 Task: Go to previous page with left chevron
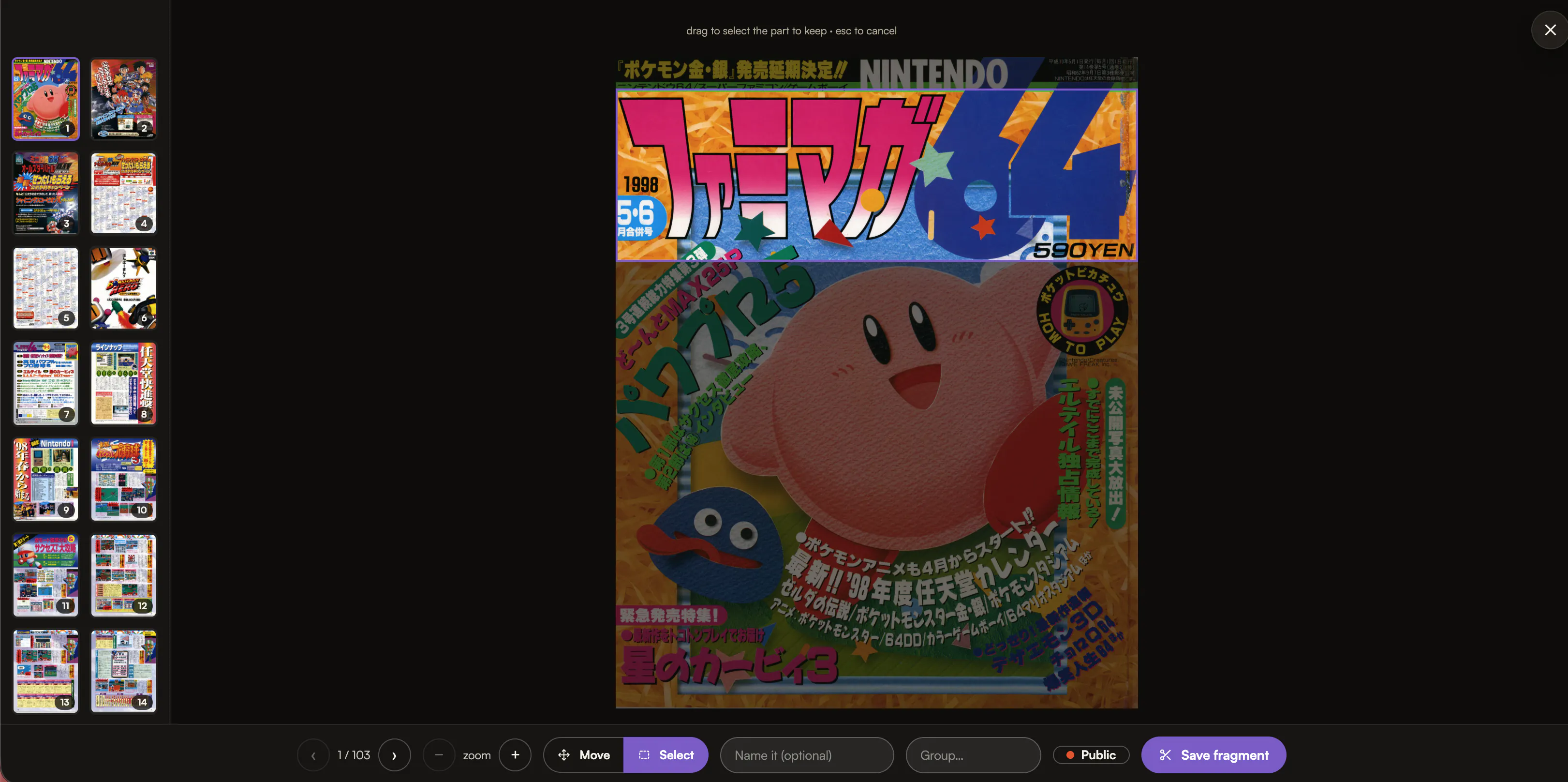pos(313,754)
